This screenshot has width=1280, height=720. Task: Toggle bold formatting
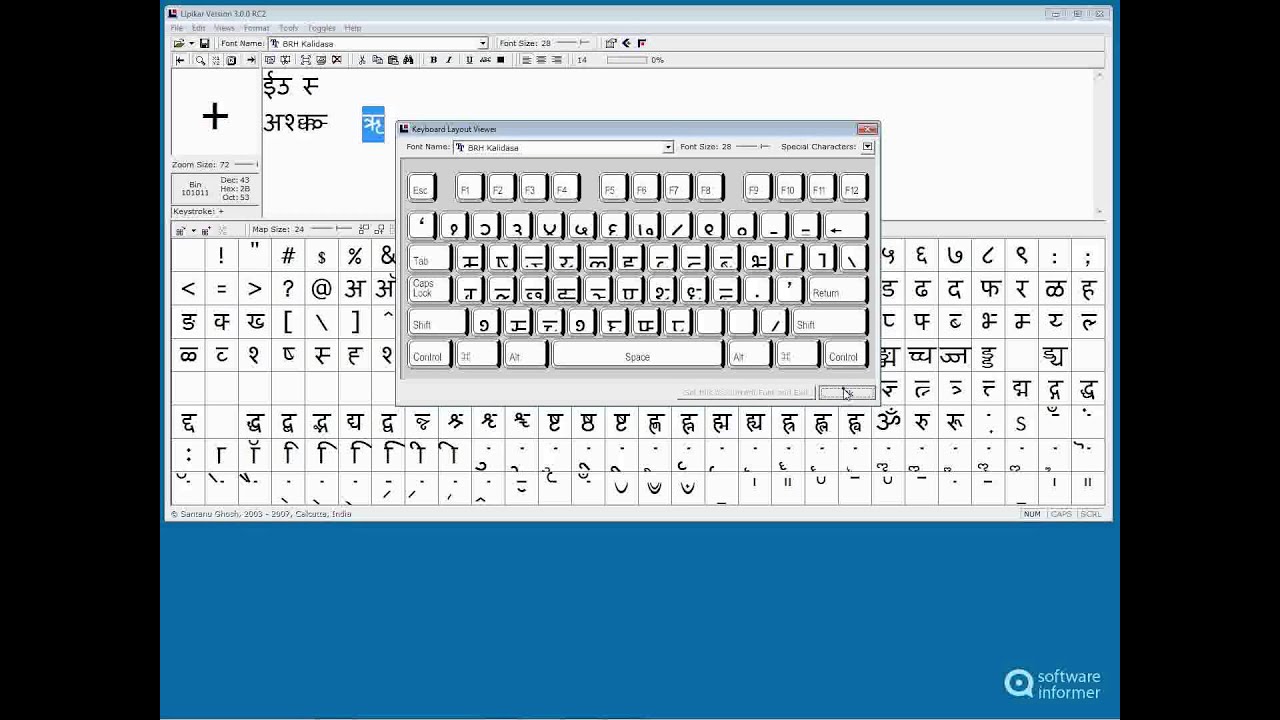tap(433, 60)
